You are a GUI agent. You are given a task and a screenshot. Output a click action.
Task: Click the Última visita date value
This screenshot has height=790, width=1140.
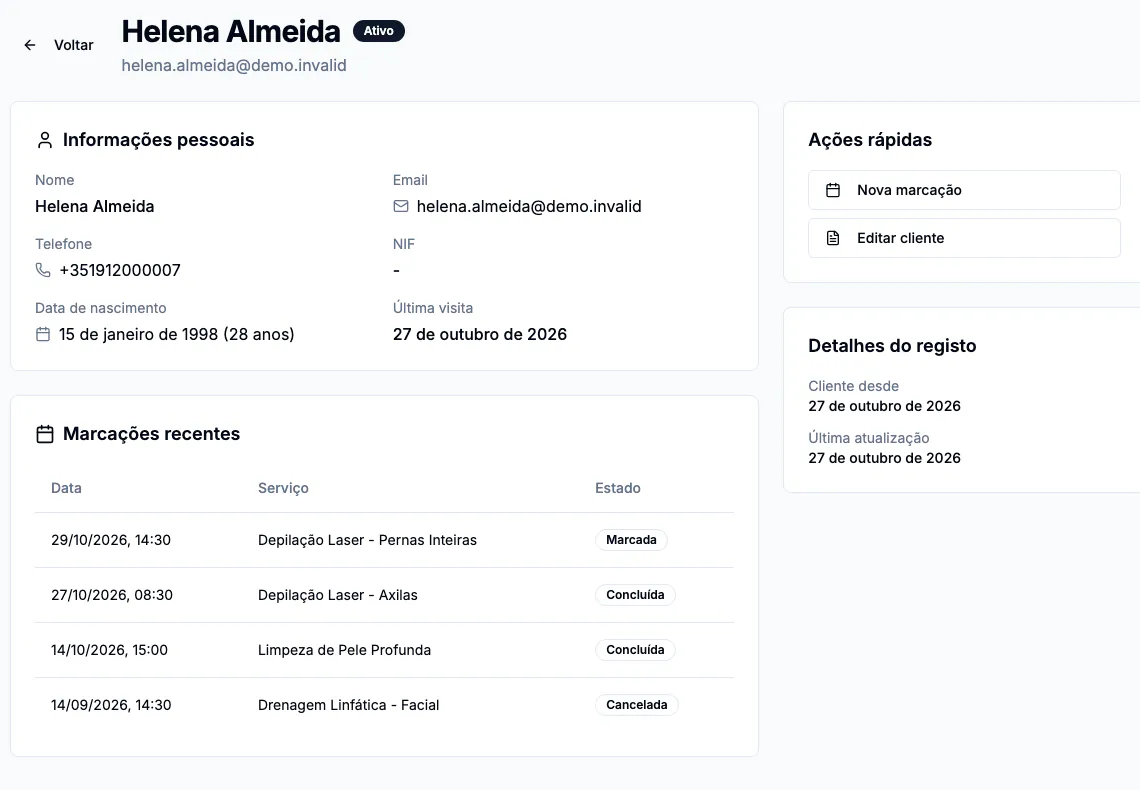tap(480, 334)
